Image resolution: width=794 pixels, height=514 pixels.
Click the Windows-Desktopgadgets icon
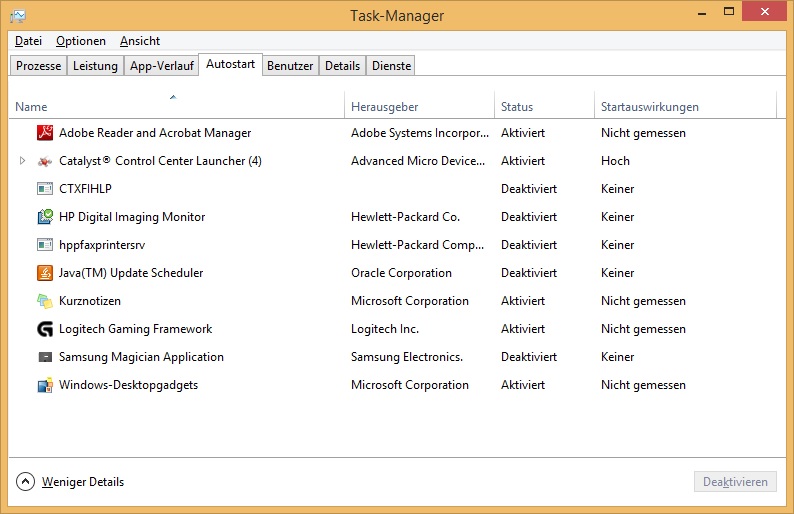[x=44, y=385]
